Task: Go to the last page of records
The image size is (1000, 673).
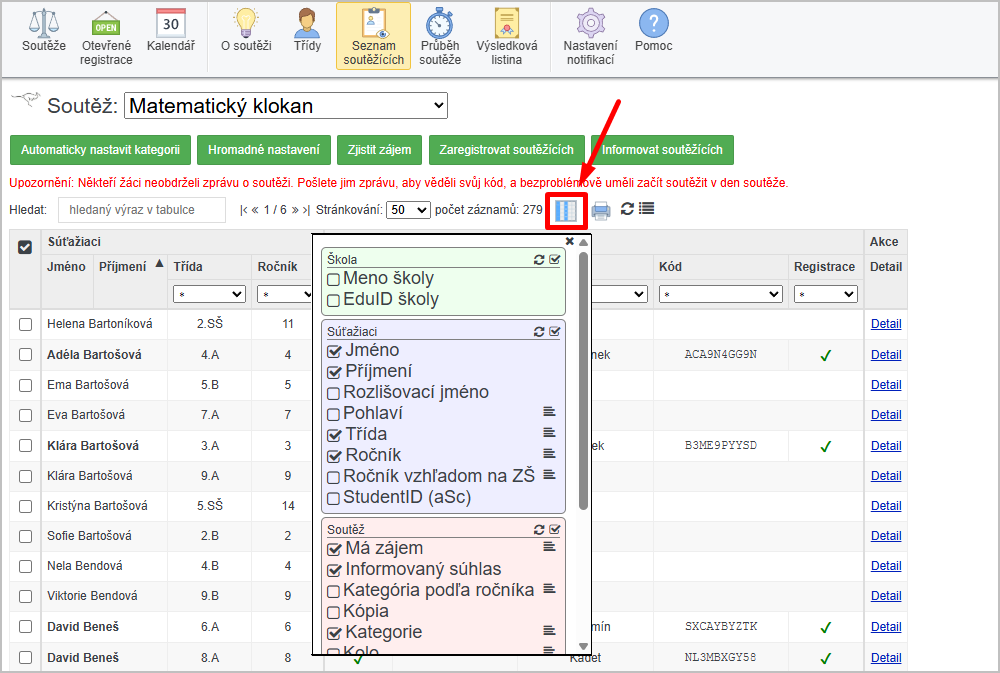Action: point(306,210)
